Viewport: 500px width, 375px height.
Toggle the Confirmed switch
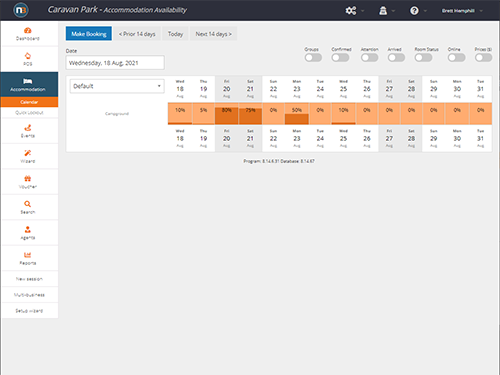(340, 58)
